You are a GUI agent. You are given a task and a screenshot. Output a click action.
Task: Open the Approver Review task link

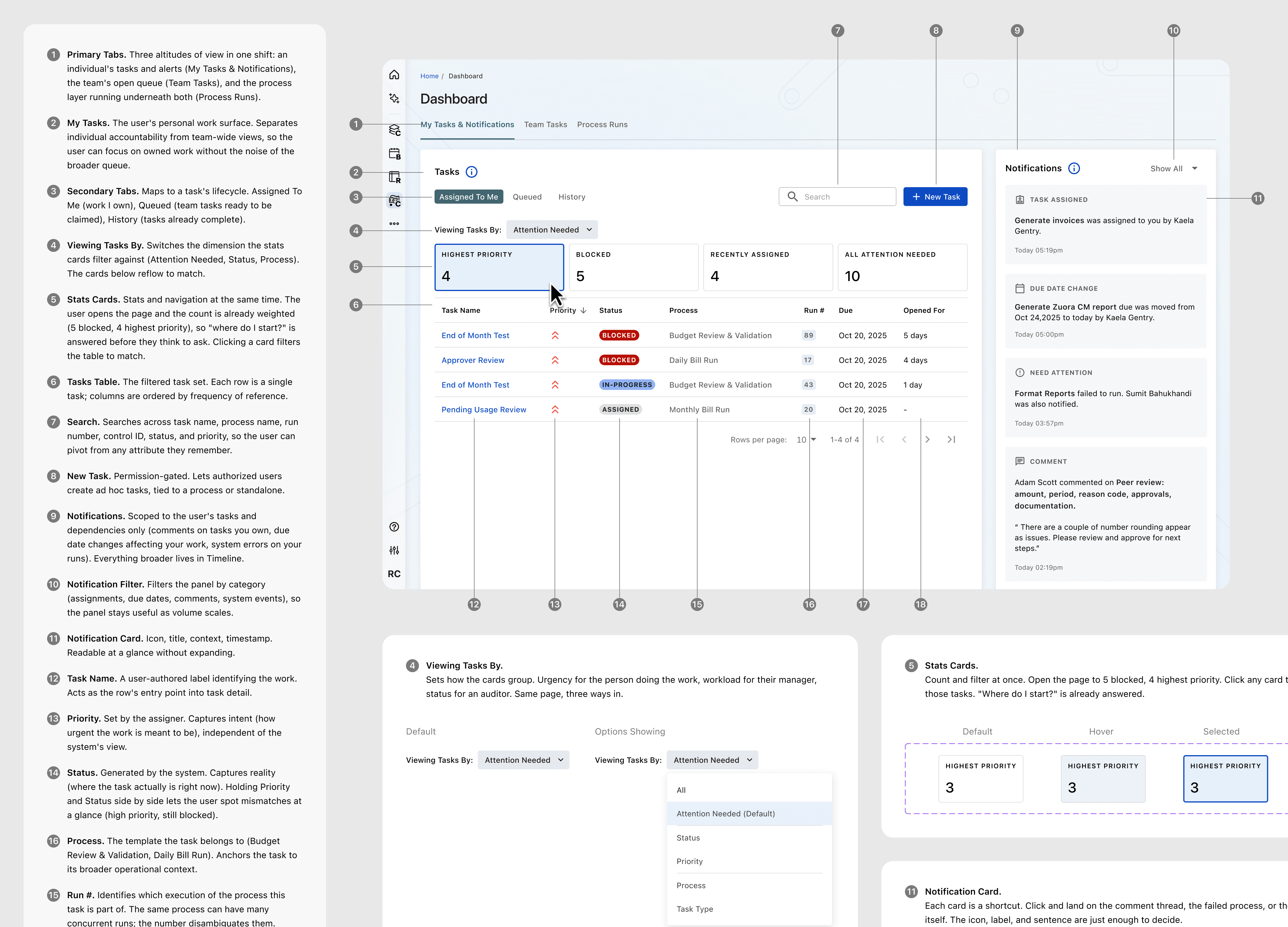pos(472,361)
